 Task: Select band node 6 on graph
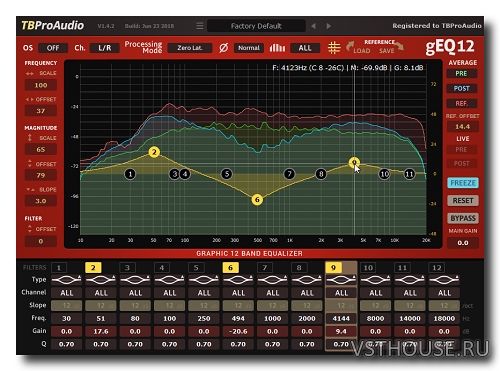(257, 200)
